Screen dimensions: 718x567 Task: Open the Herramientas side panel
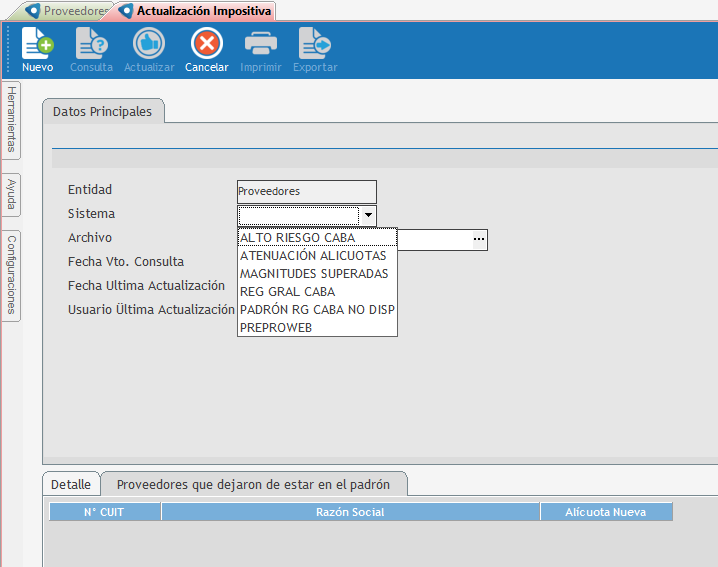pyautogui.click(x=11, y=119)
